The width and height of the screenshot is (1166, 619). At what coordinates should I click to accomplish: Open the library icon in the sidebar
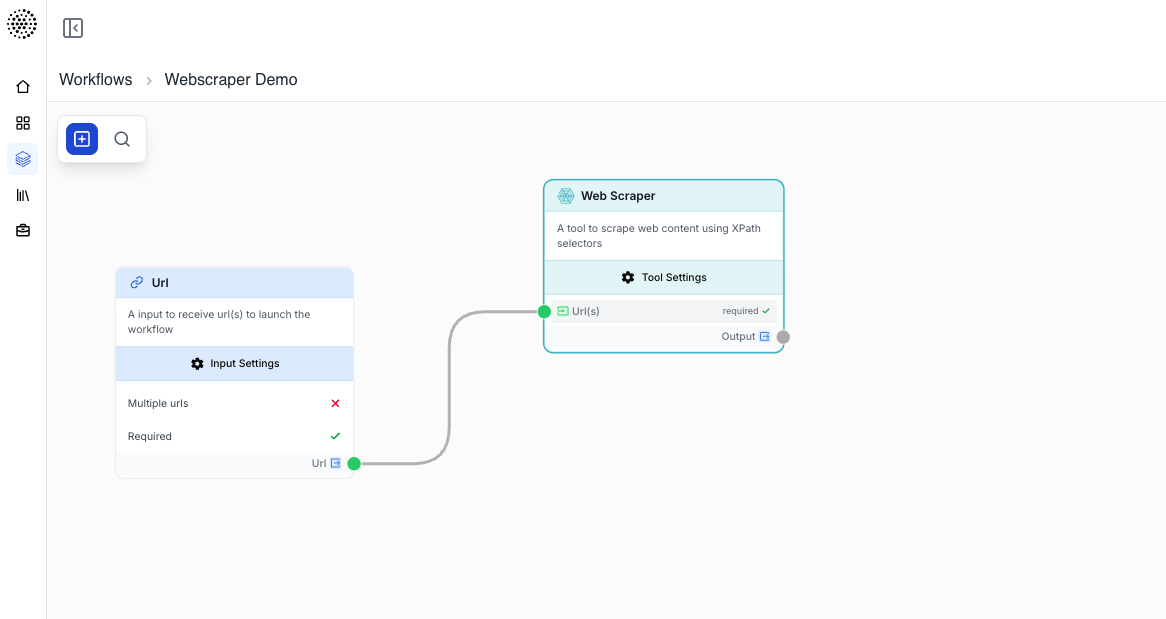(22, 194)
